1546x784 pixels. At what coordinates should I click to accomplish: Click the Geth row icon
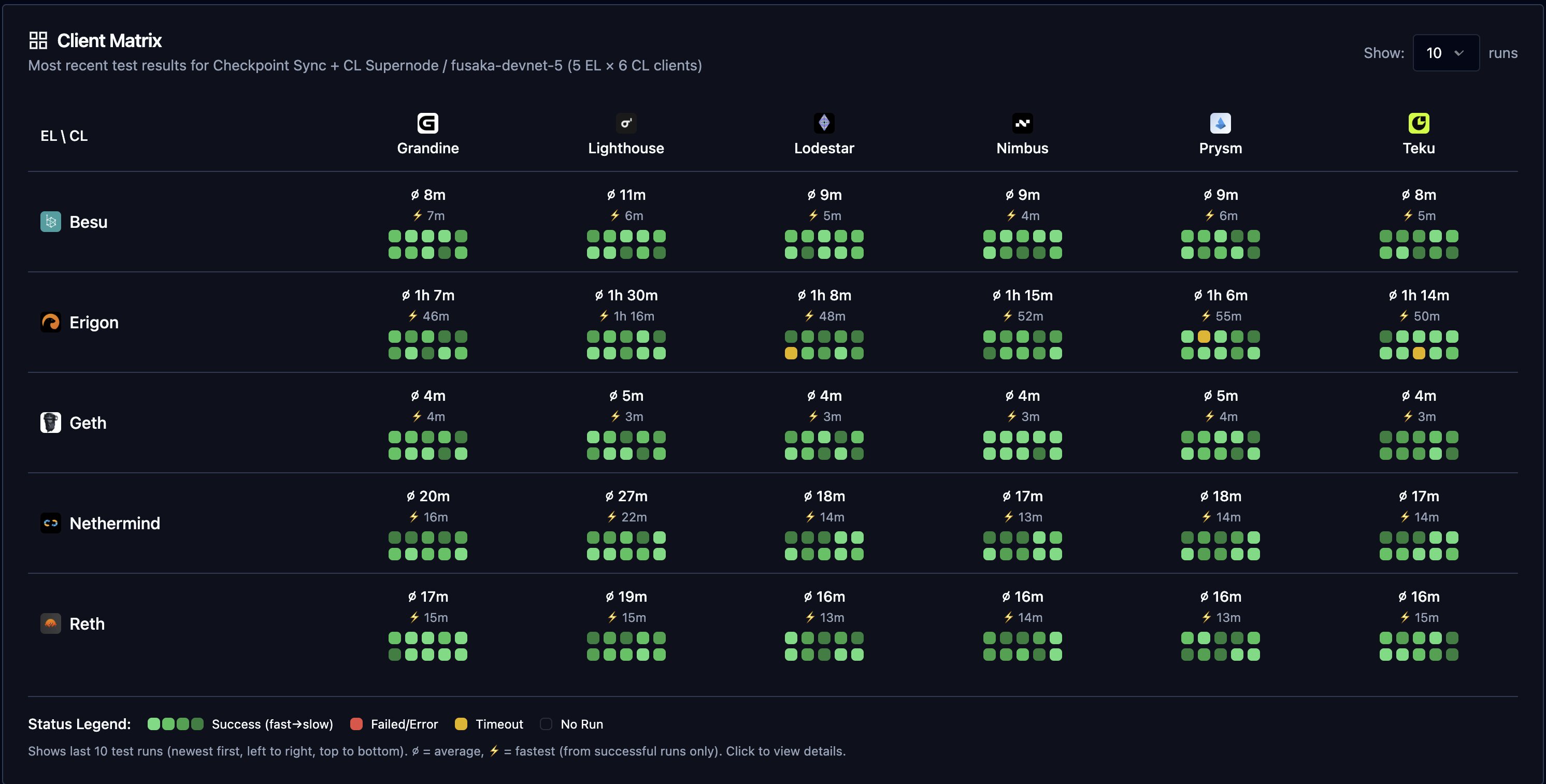(x=50, y=422)
